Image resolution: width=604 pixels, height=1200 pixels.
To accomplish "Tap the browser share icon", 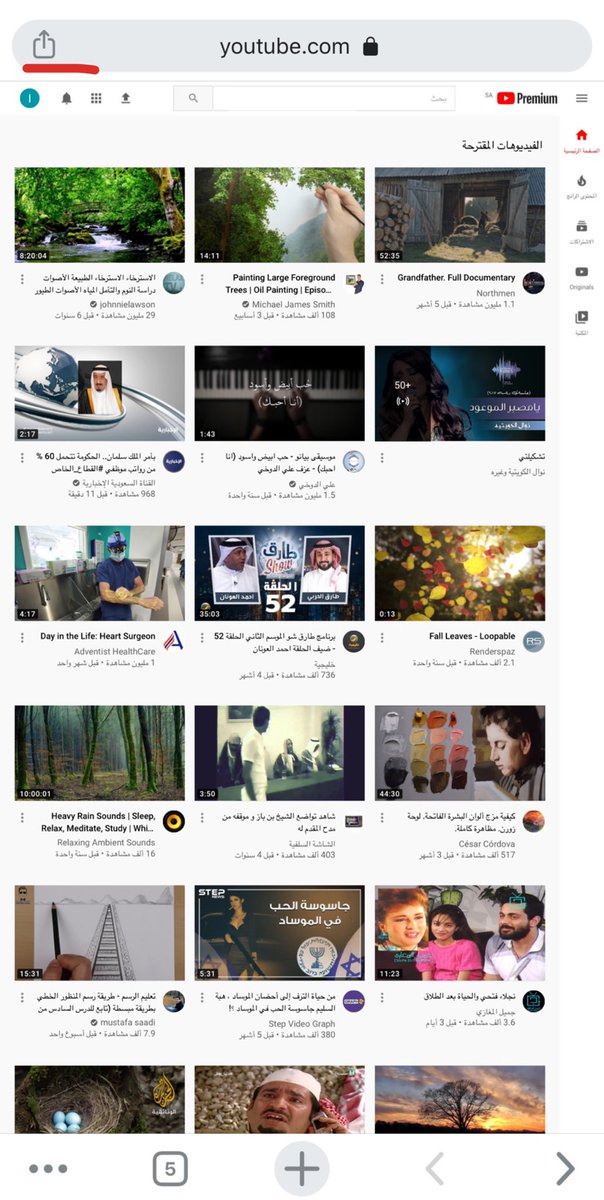I will click(42, 44).
